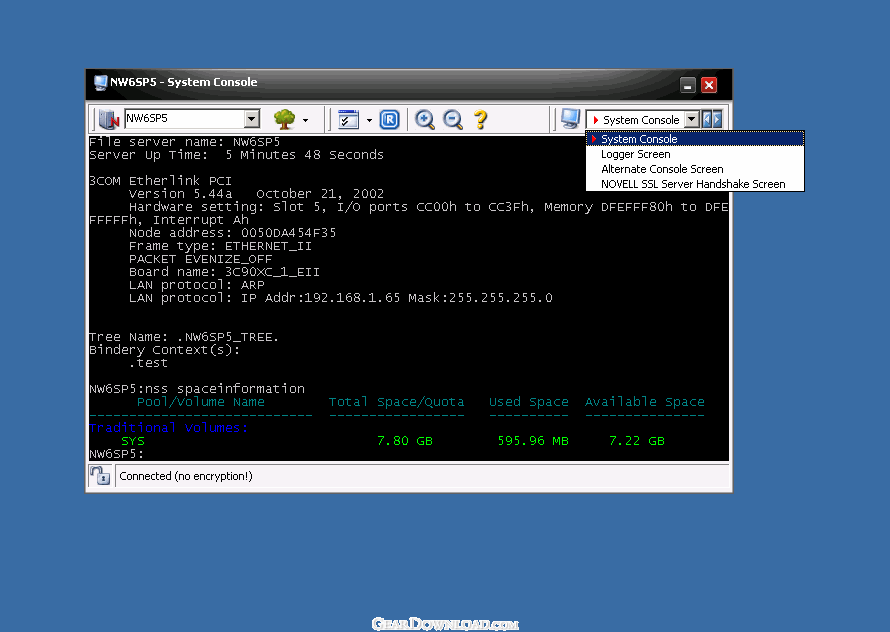Click the 'Traditional Volumes:' label
This screenshot has height=632, width=890.
pos(169,428)
